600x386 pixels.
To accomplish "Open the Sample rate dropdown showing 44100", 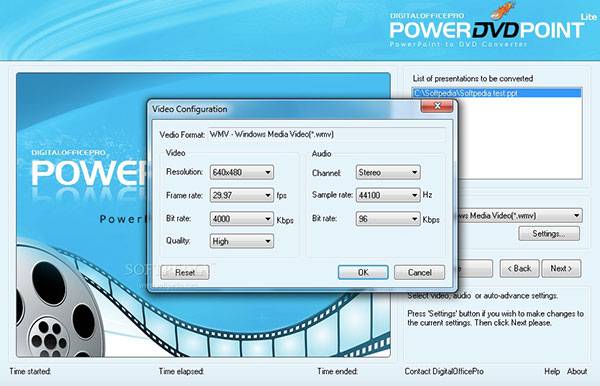I will (x=388, y=195).
